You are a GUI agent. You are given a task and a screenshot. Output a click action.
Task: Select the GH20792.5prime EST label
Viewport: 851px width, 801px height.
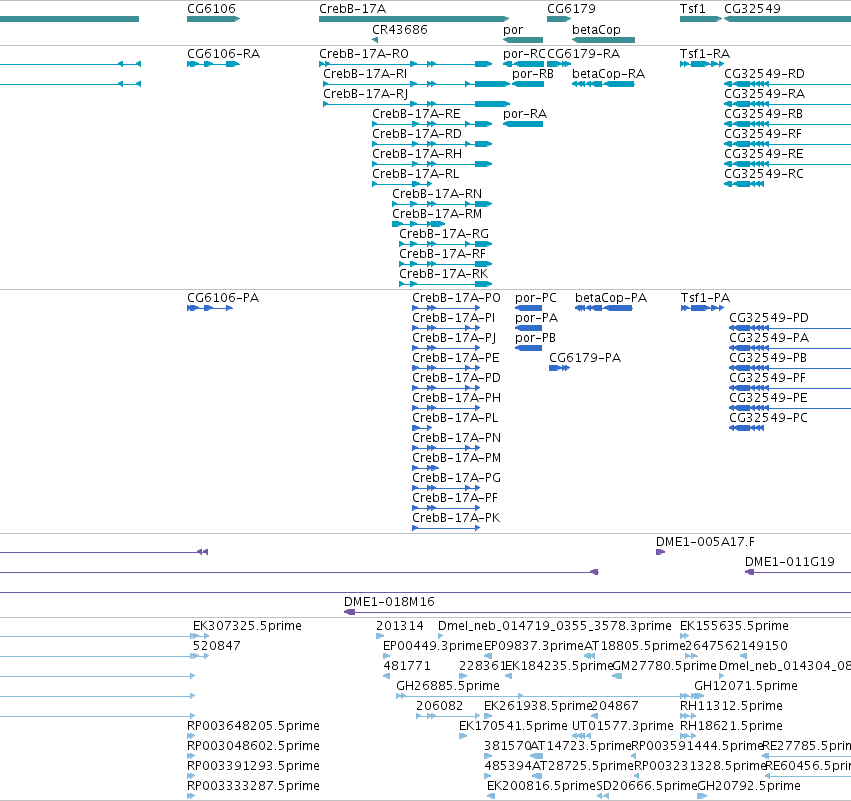[x=749, y=786]
